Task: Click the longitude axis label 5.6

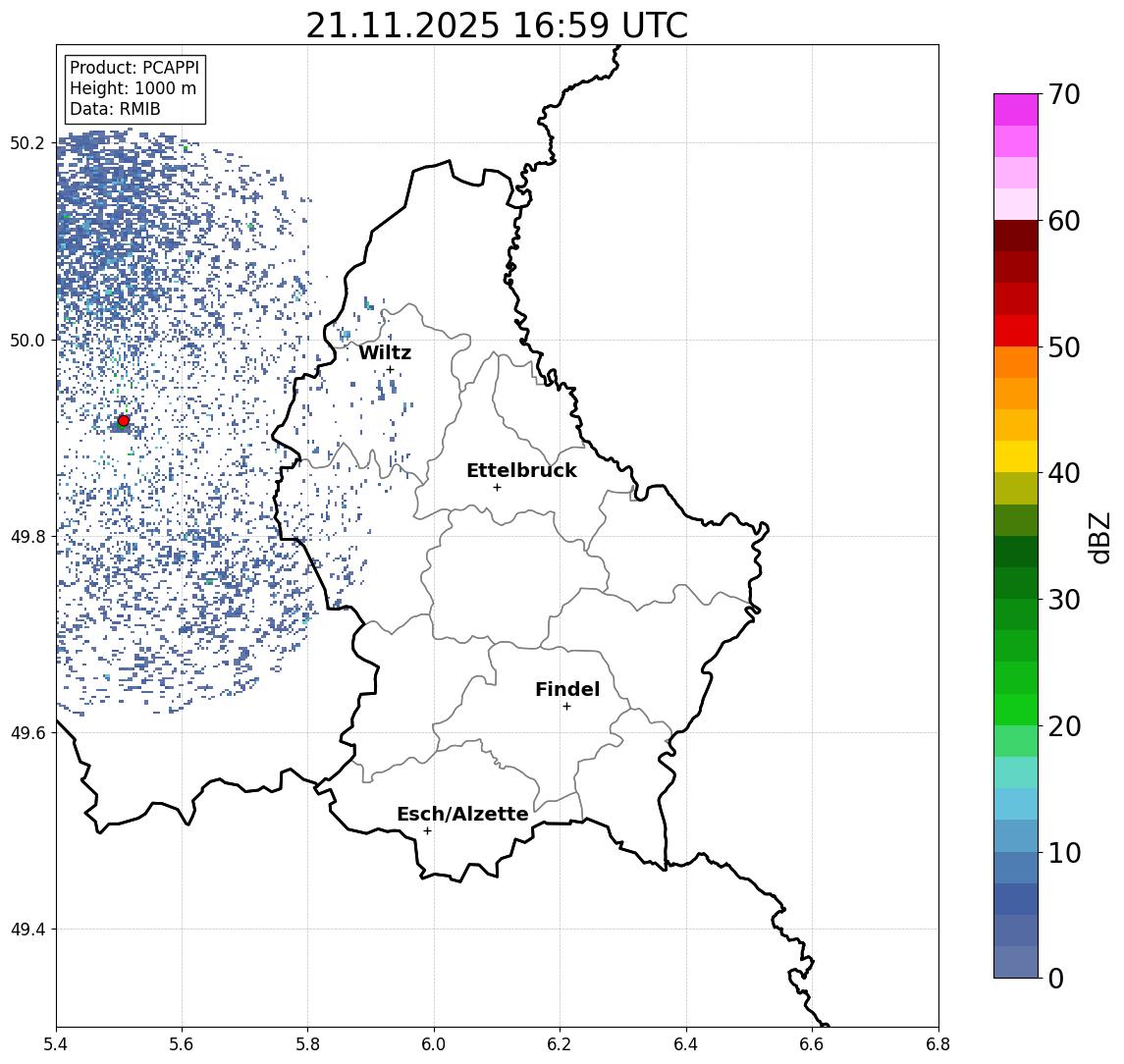Action: point(182,1044)
